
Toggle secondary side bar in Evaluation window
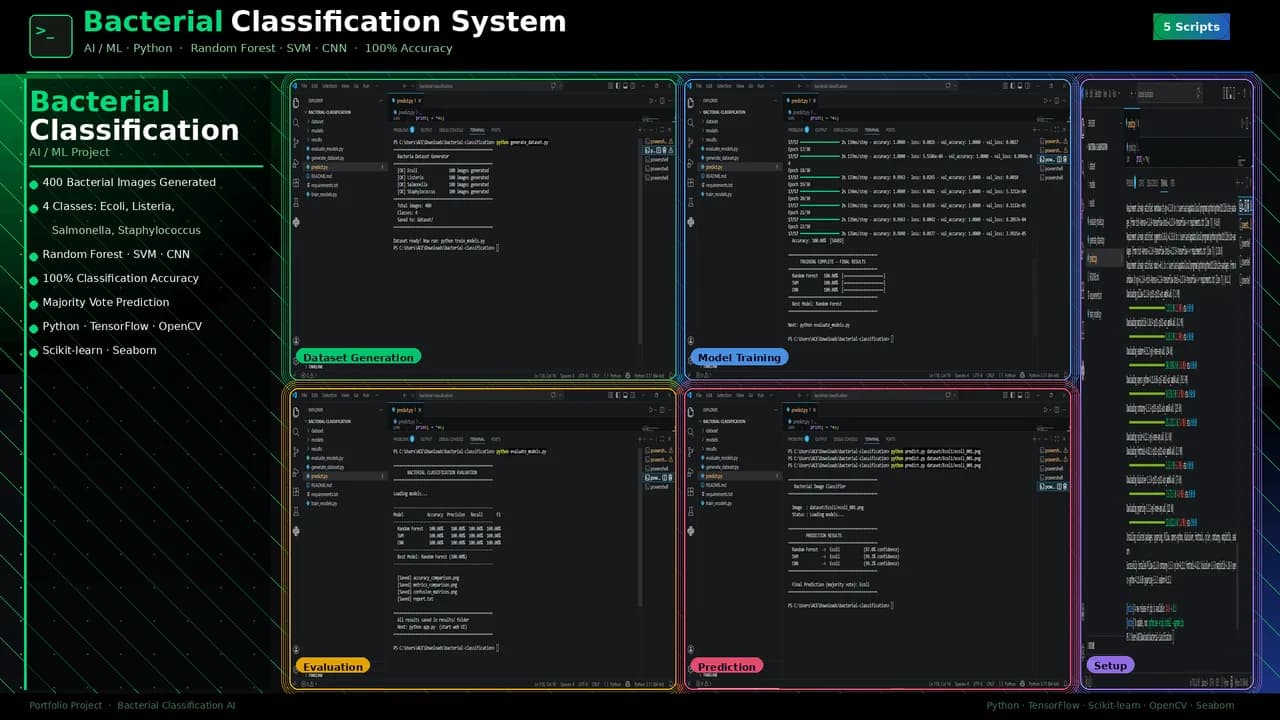[x=630, y=394]
